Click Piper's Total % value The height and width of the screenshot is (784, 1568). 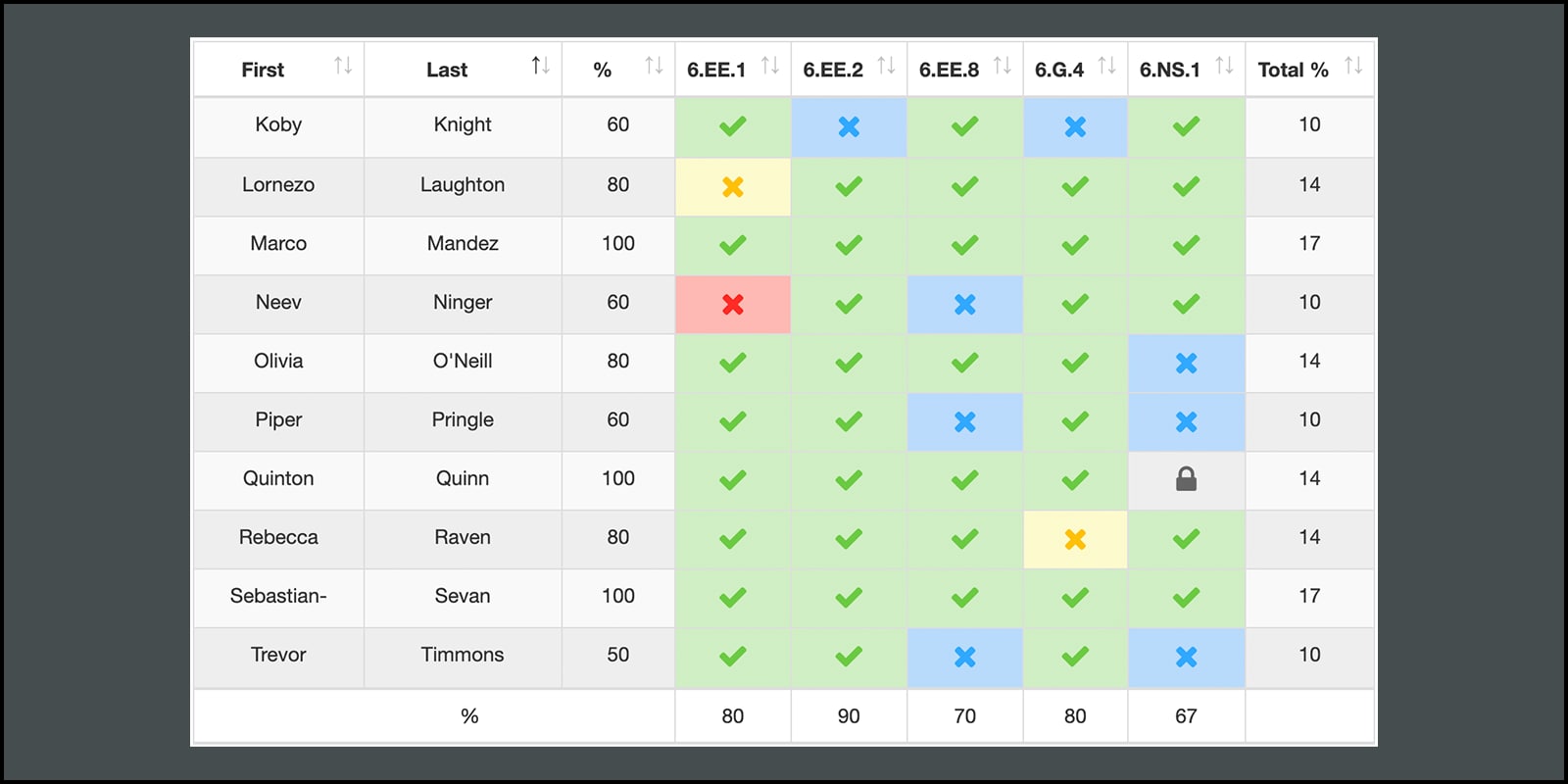click(1309, 419)
